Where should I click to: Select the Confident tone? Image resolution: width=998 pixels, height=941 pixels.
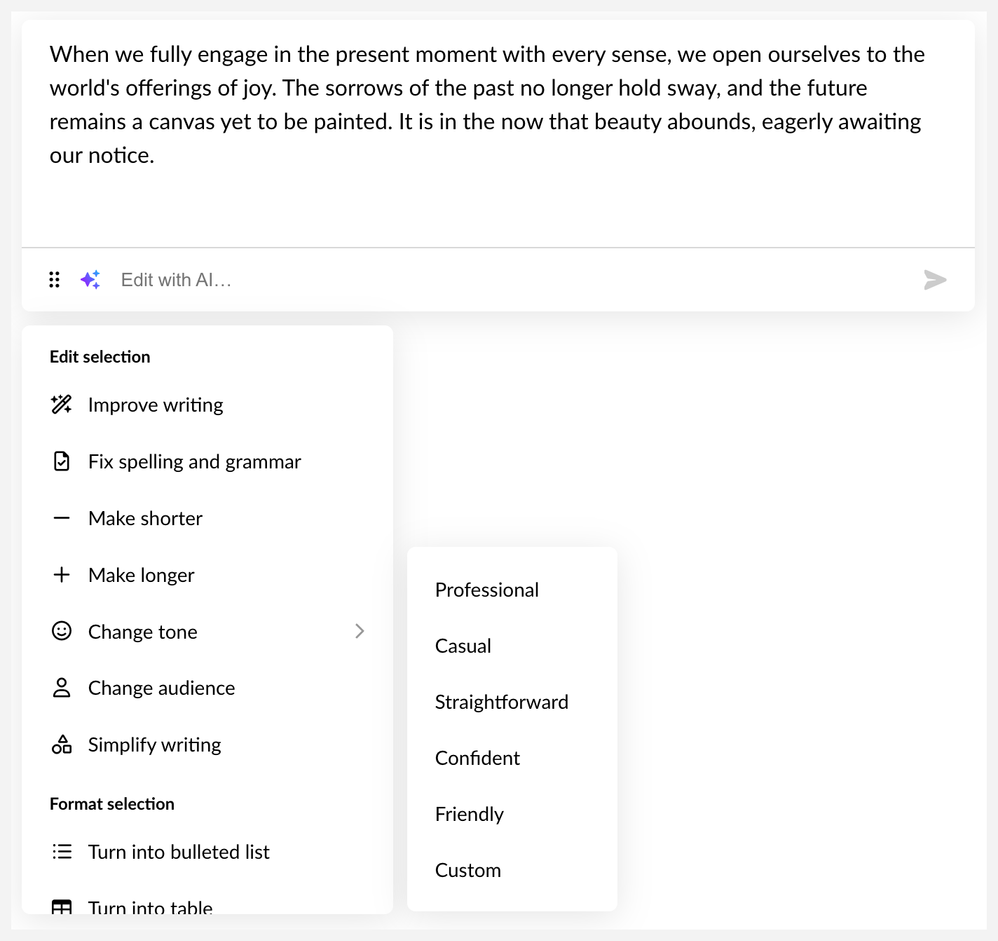pos(477,758)
